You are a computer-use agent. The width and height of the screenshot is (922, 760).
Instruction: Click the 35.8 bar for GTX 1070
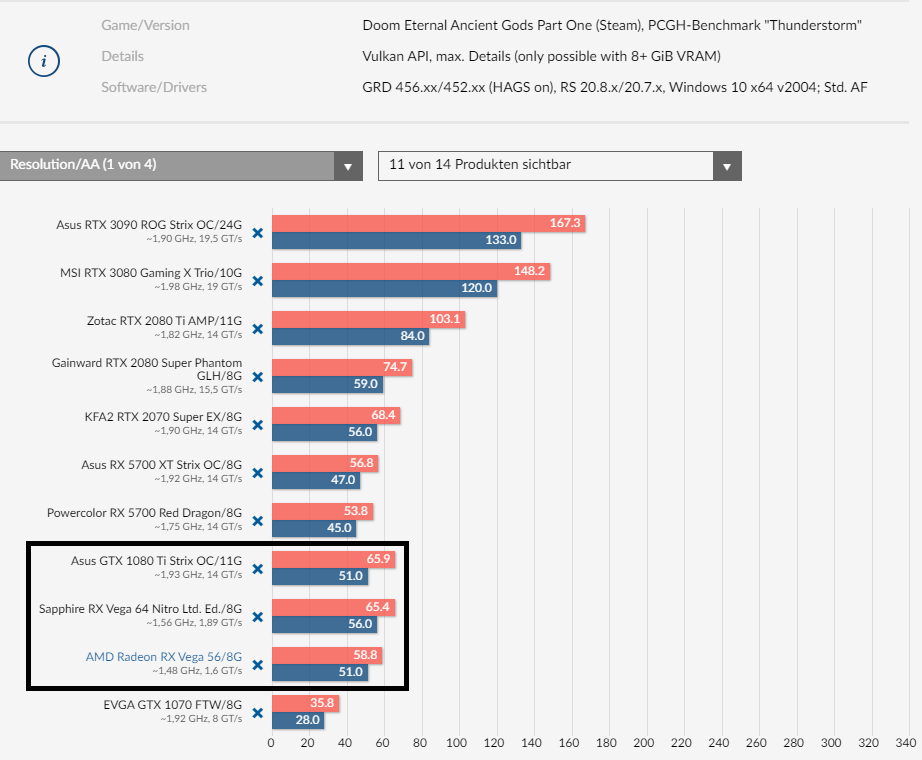(x=305, y=703)
